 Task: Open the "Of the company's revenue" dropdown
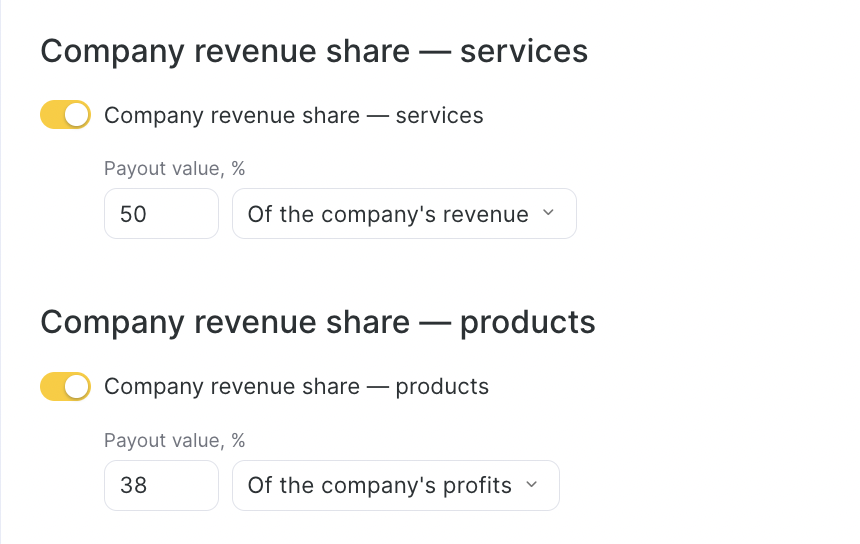404,214
